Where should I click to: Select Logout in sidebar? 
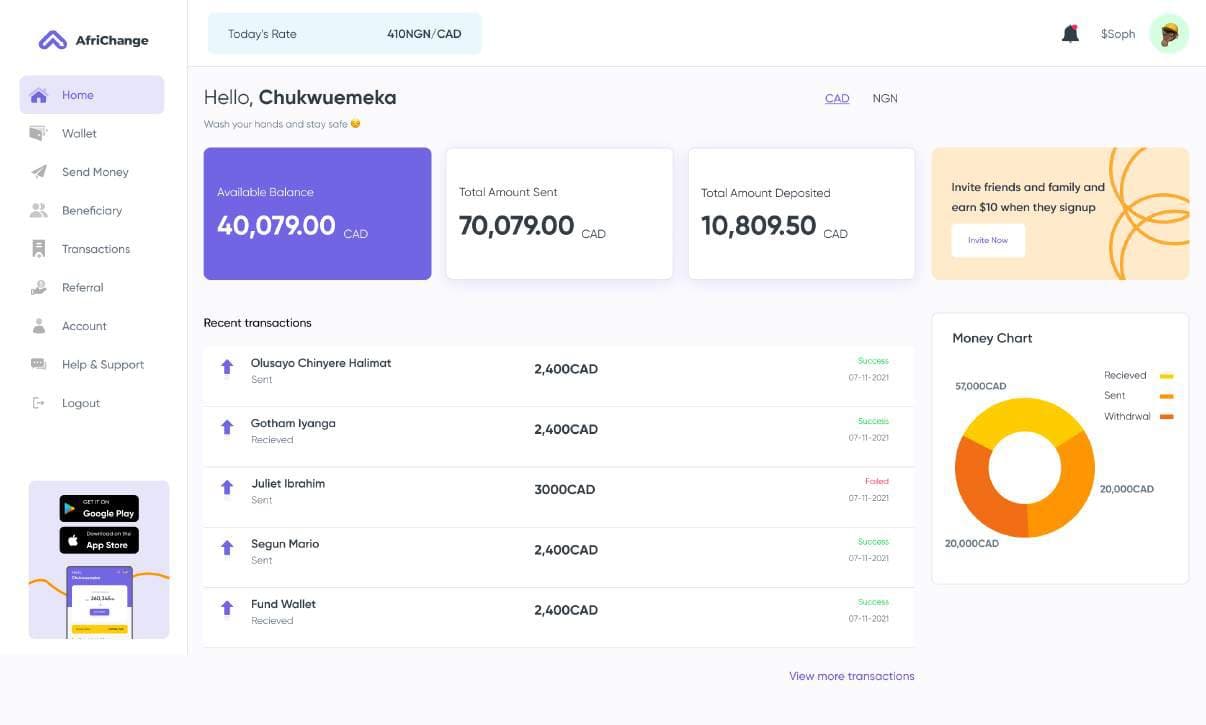81,403
